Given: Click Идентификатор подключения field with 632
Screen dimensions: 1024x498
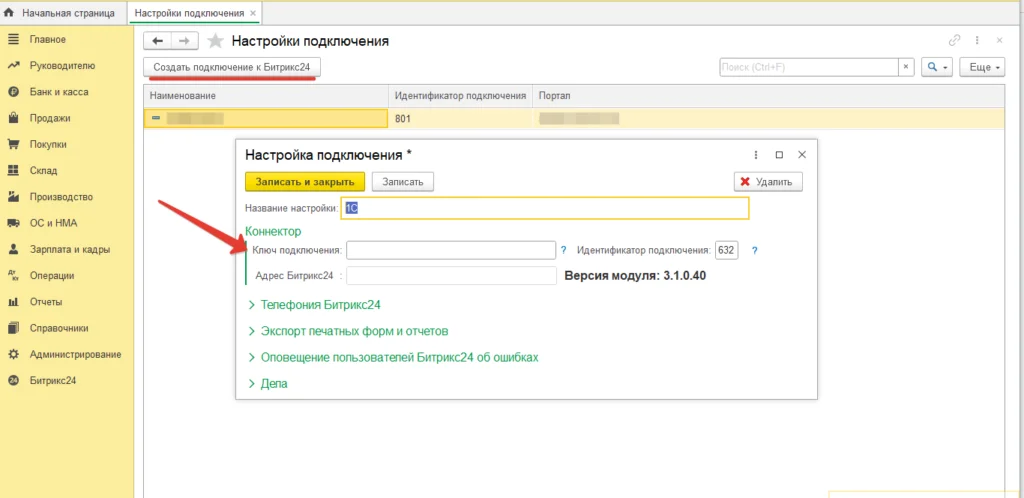Looking at the screenshot, I should pos(727,250).
